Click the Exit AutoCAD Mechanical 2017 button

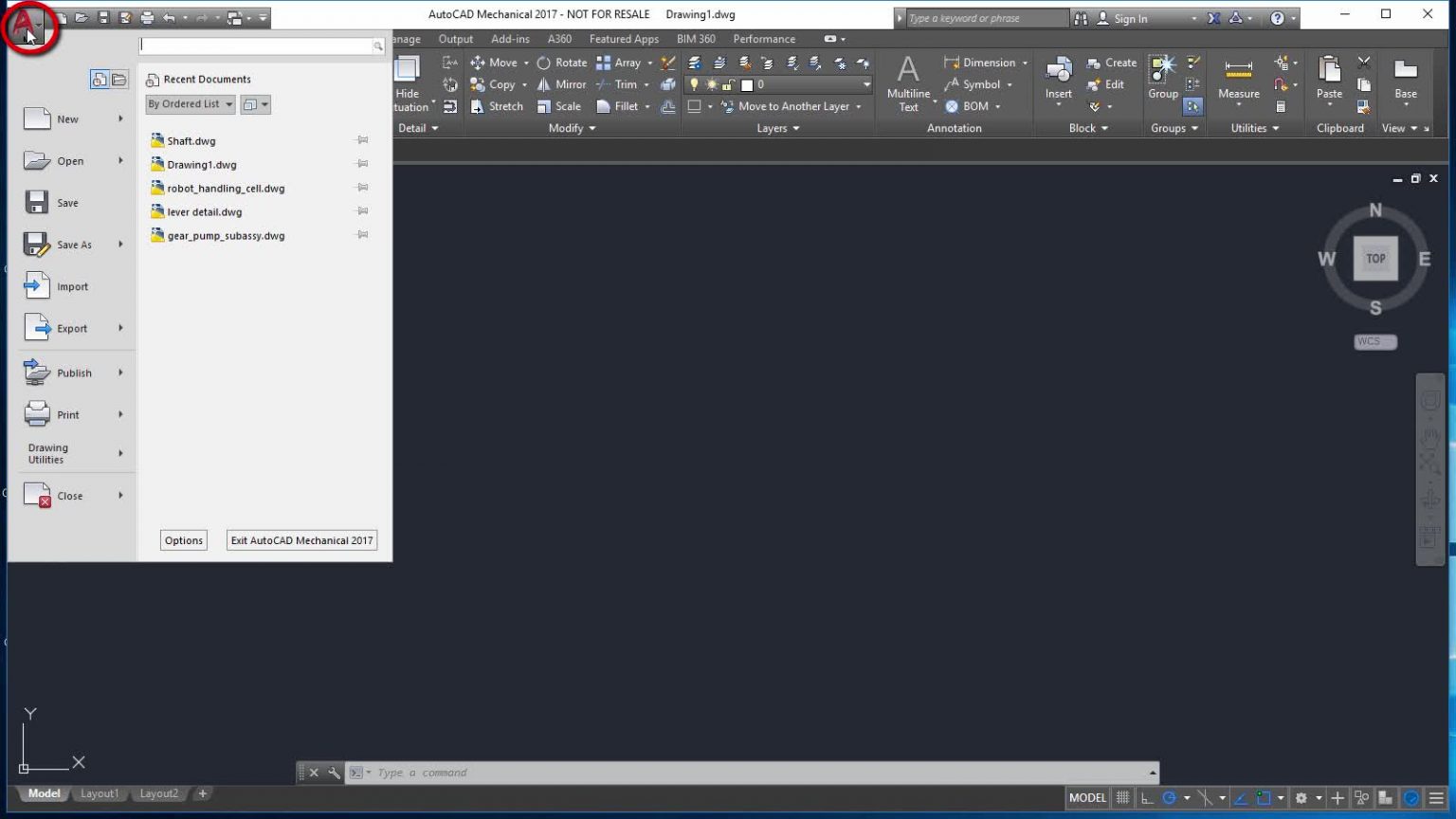click(x=300, y=539)
